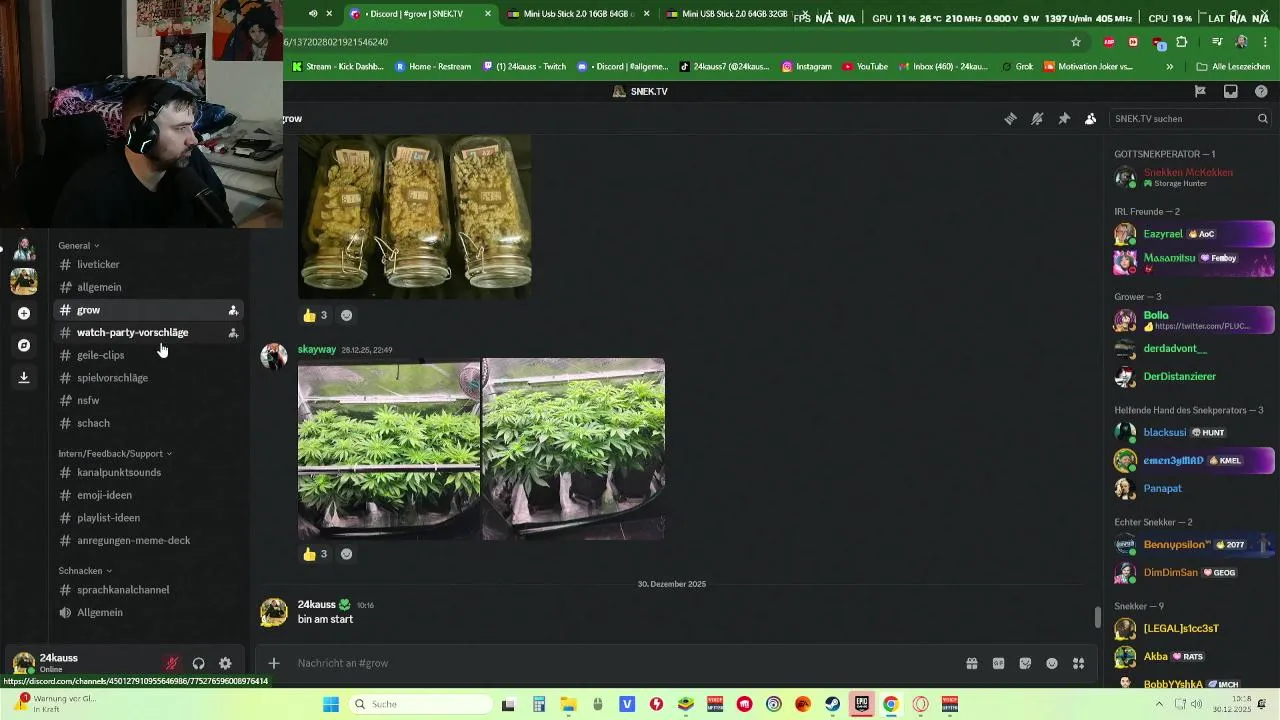1280x720 pixels.
Task: Open the emoji-ideen channel
Action: point(148,495)
